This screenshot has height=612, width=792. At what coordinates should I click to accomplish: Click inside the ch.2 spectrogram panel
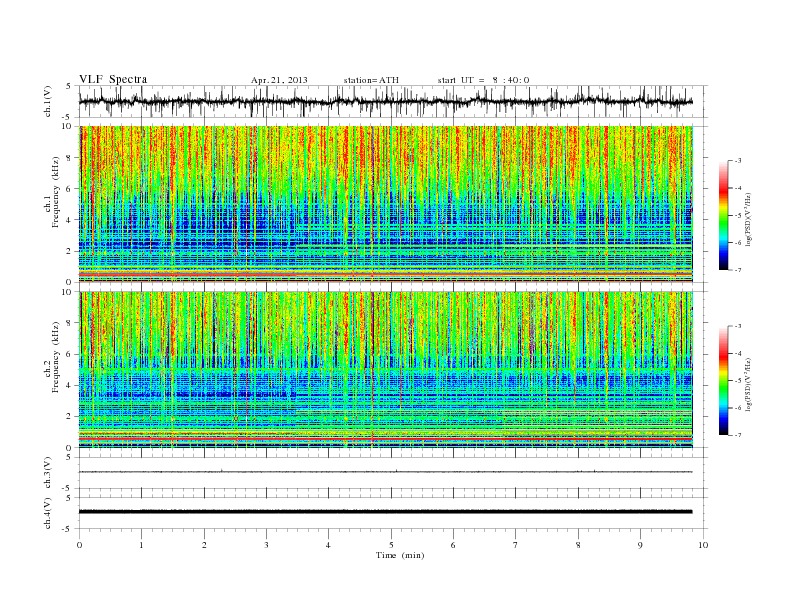[386, 370]
